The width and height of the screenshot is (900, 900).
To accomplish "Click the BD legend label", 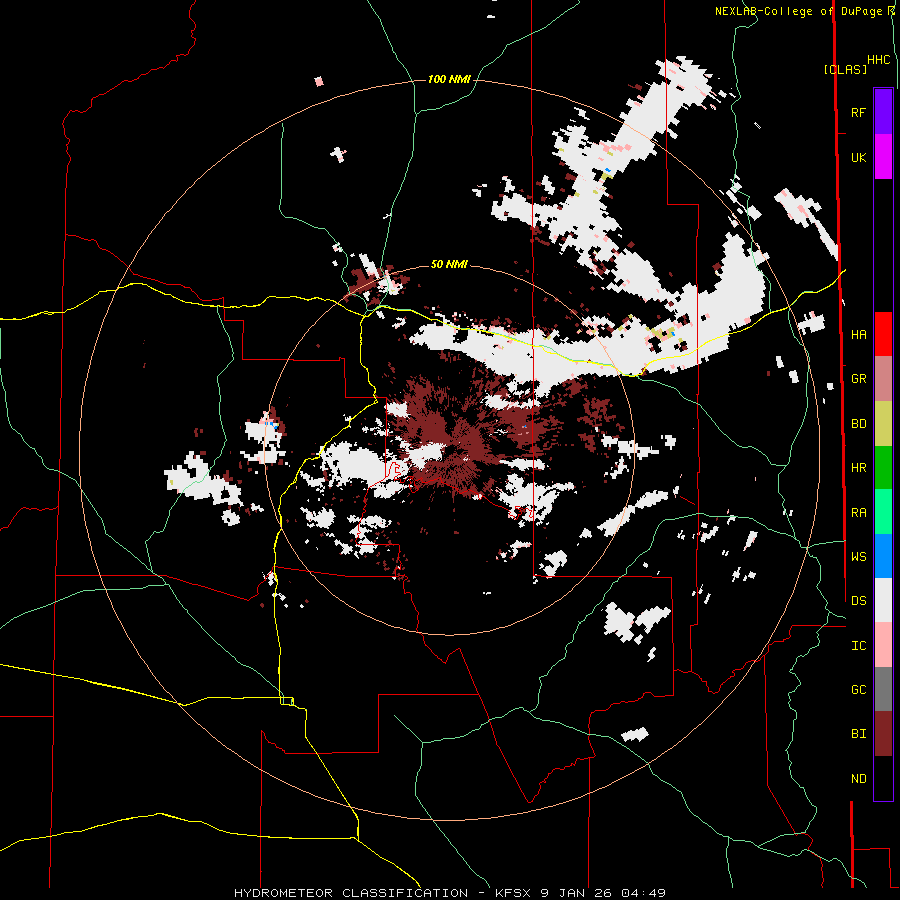I will click(x=858, y=424).
